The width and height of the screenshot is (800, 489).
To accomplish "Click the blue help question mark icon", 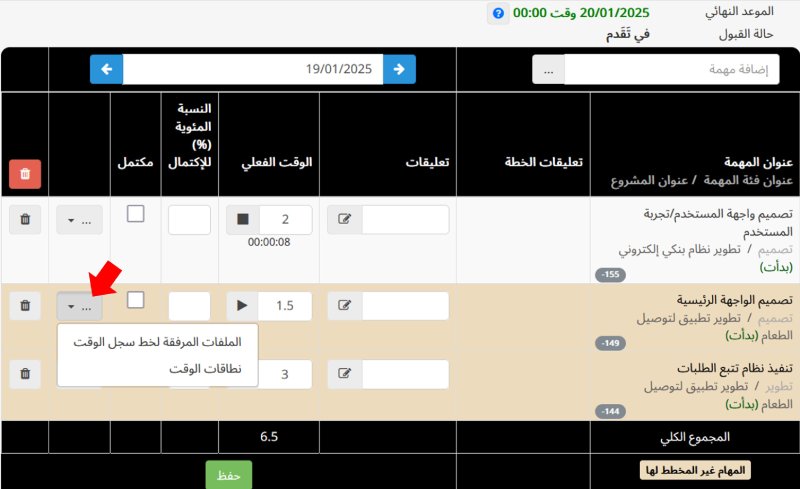I will click(x=498, y=13).
